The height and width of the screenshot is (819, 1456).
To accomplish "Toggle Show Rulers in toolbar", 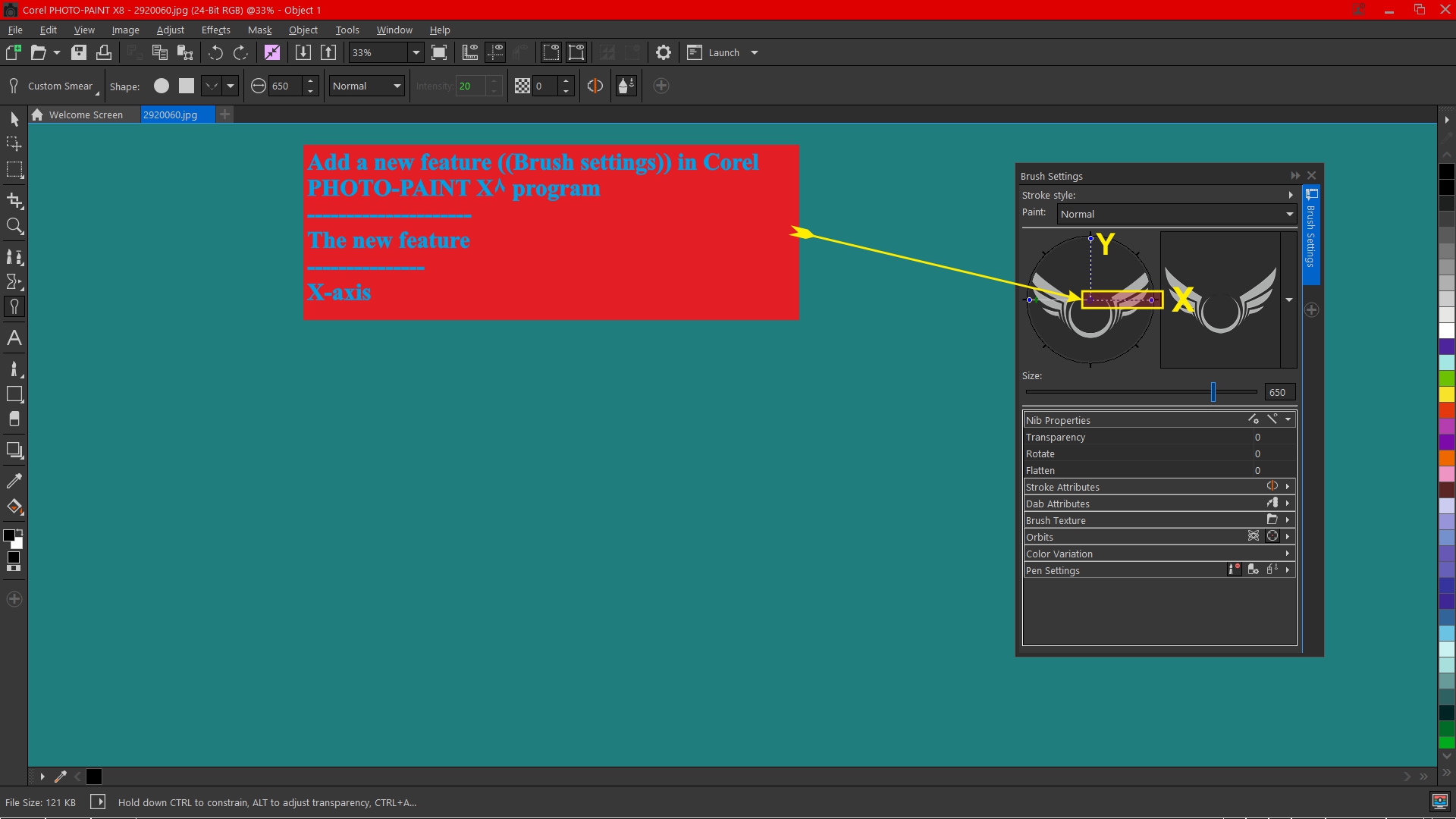I will (x=470, y=52).
